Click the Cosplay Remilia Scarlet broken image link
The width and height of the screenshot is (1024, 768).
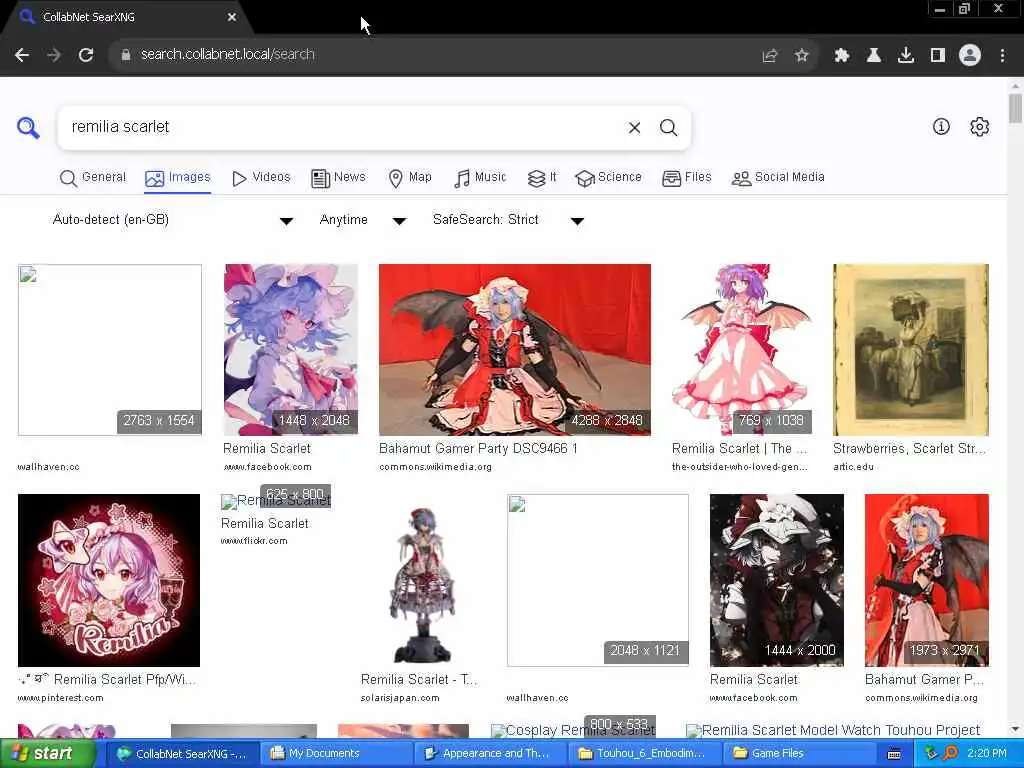(573, 730)
